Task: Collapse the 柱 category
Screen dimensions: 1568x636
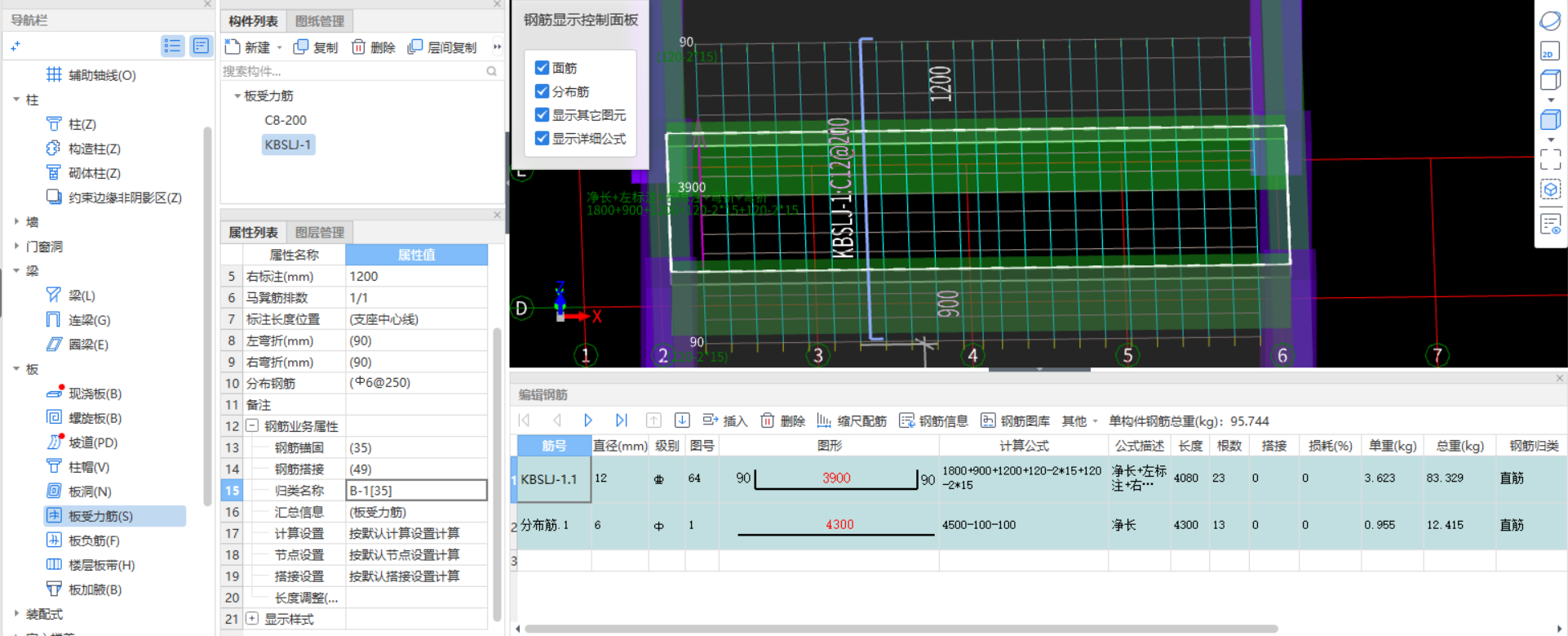Action: tap(16, 100)
